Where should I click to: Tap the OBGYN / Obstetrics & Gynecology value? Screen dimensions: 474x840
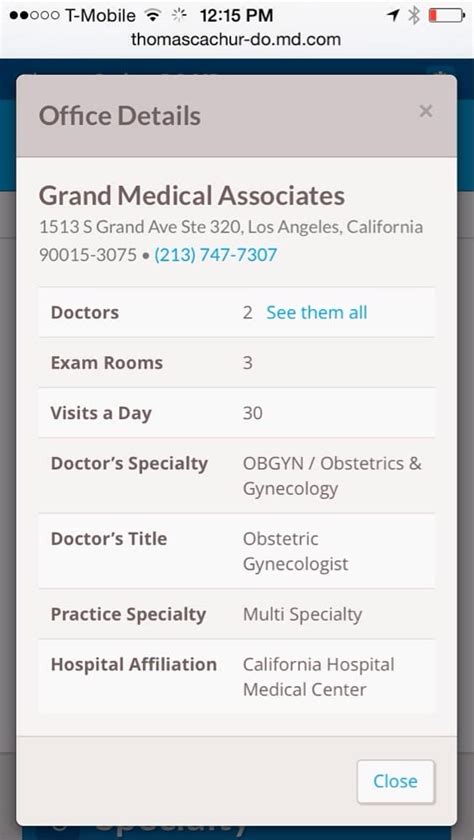[332, 476]
